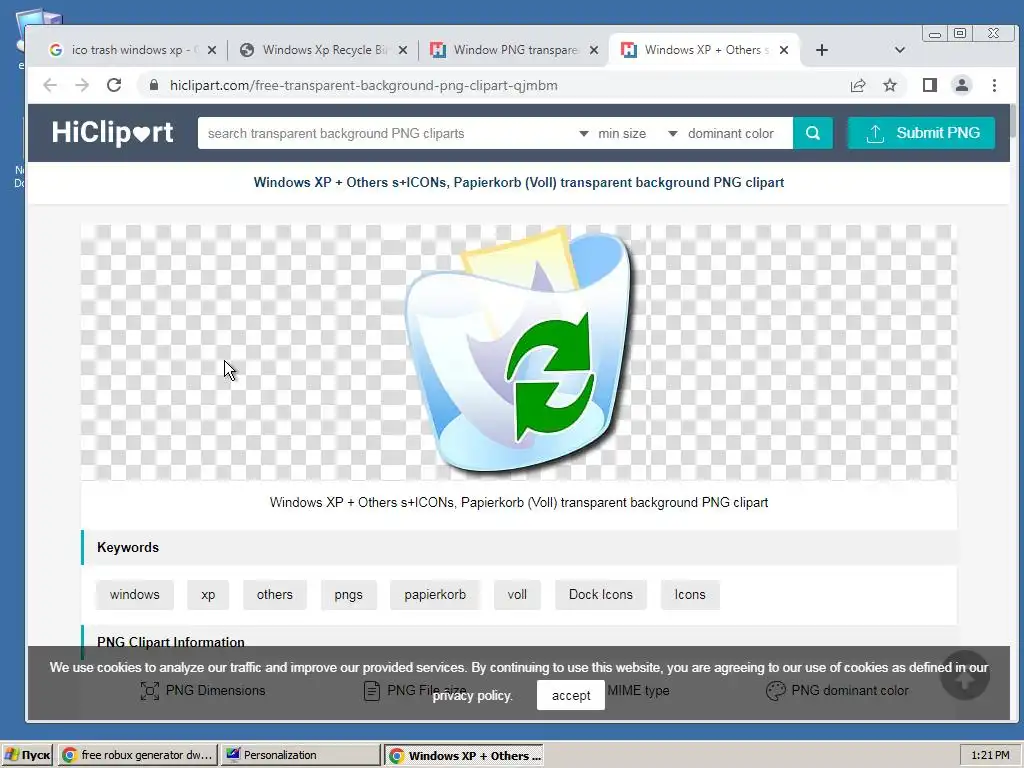Select the 'voll' keyword tag
Viewport: 1024px width, 768px height.
pos(517,595)
